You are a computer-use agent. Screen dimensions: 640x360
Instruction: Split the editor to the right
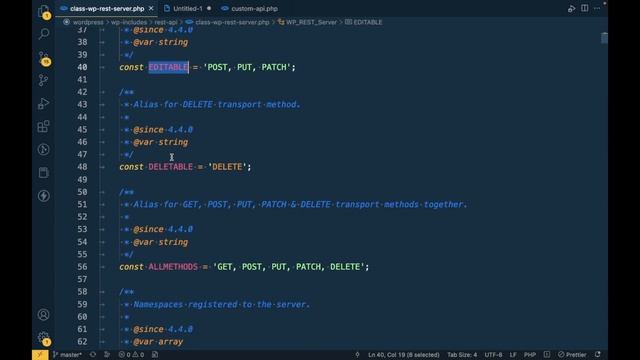(584, 8)
